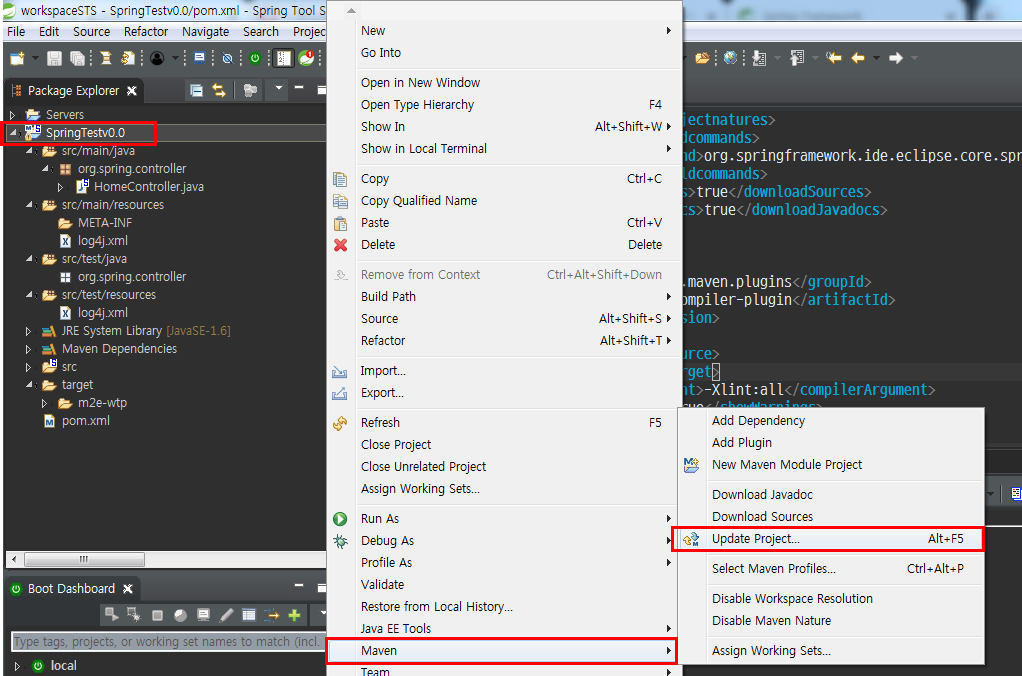Click the Save All toolbar icon
Viewport: 1022px width, 676px height.
point(77,58)
